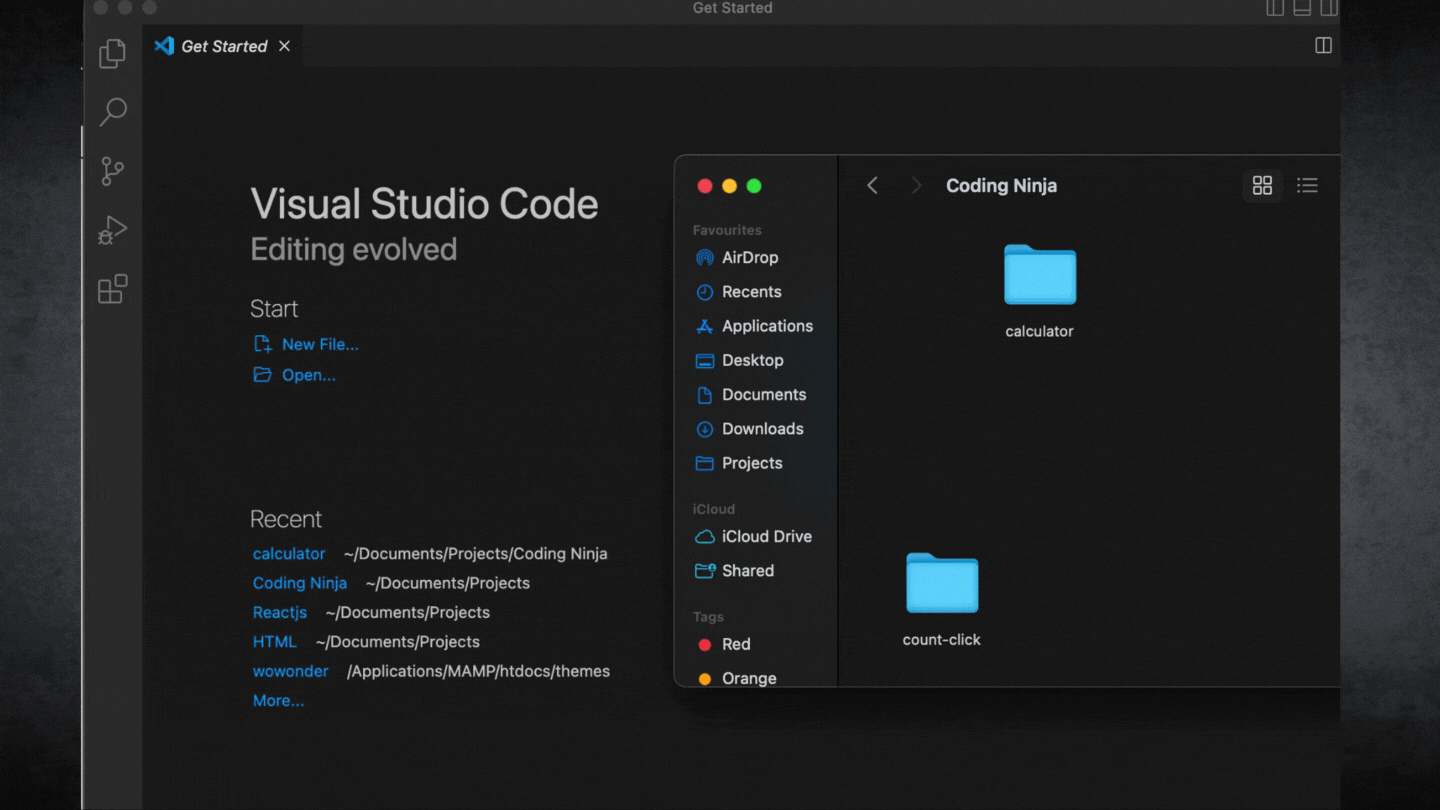Click the Finder green zoom button

tap(754, 186)
